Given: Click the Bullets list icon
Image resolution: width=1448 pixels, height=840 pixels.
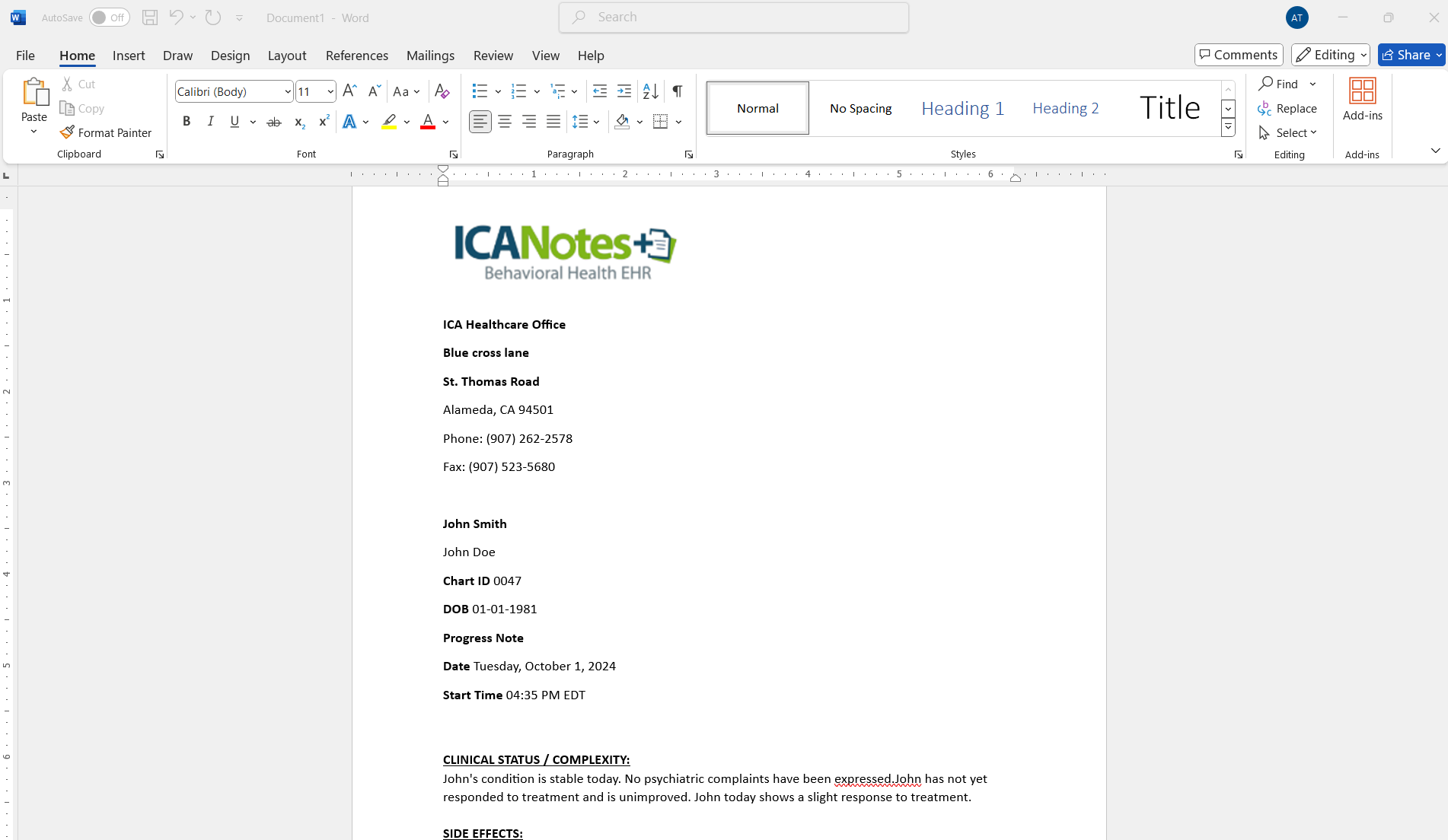Looking at the screenshot, I should (x=480, y=91).
